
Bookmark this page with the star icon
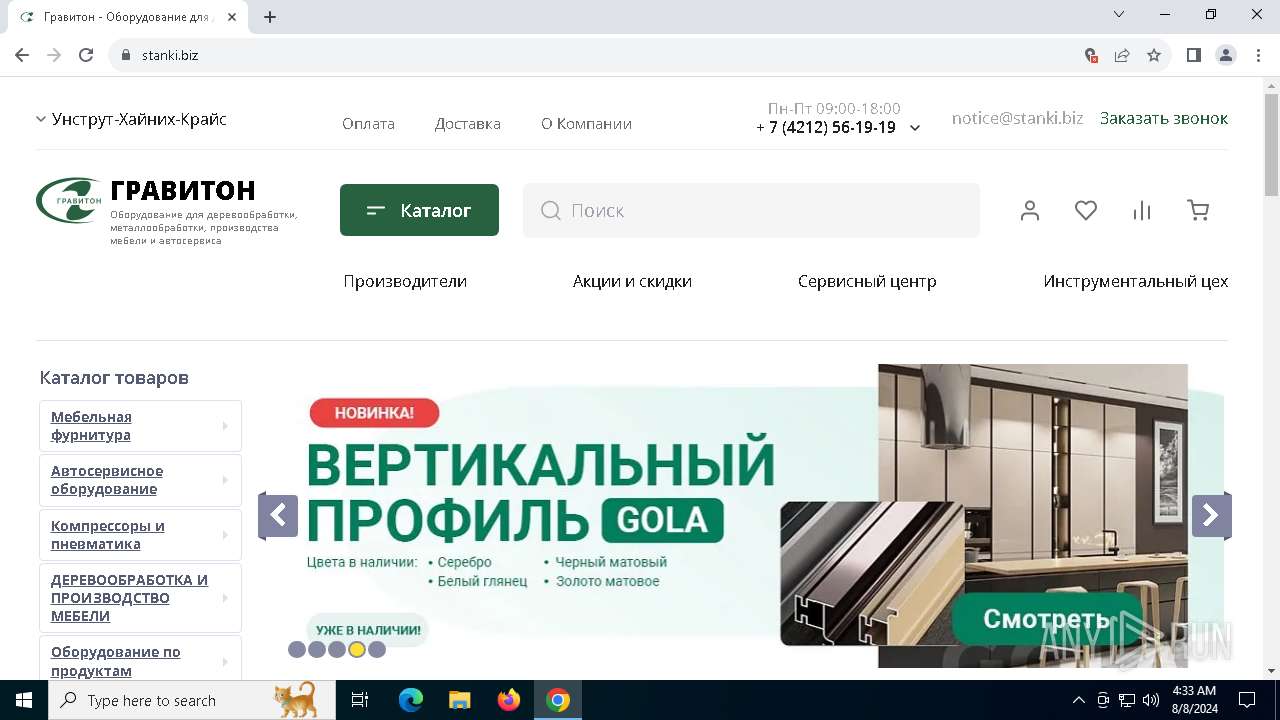[x=1154, y=55]
